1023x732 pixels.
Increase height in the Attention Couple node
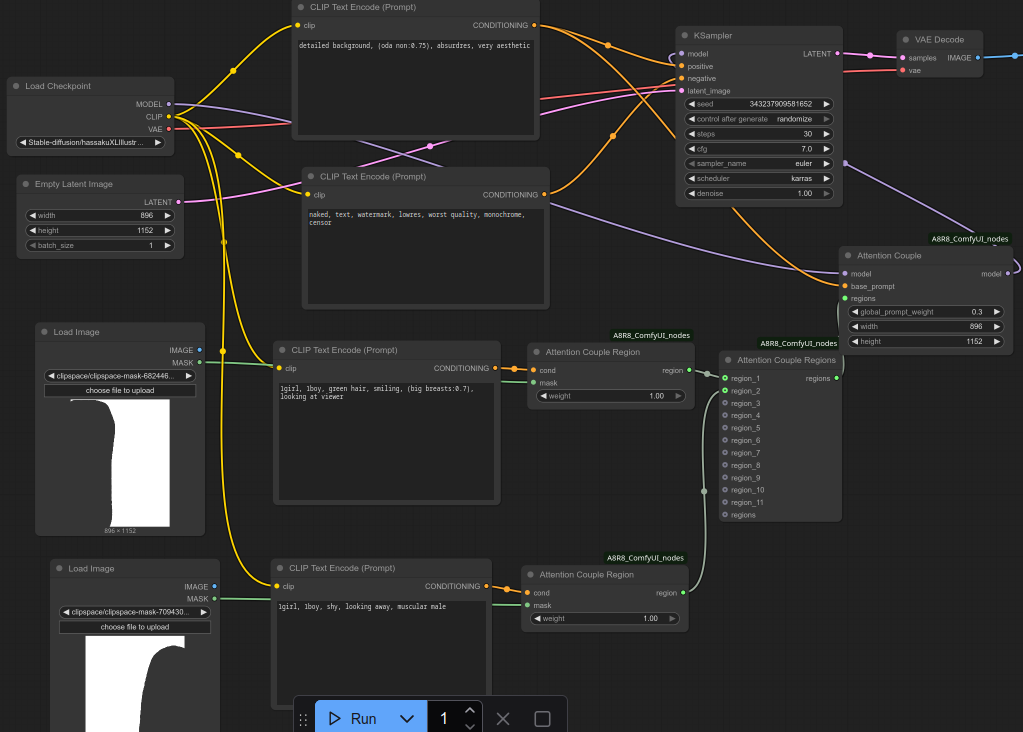pyautogui.click(x=997, y=341)
